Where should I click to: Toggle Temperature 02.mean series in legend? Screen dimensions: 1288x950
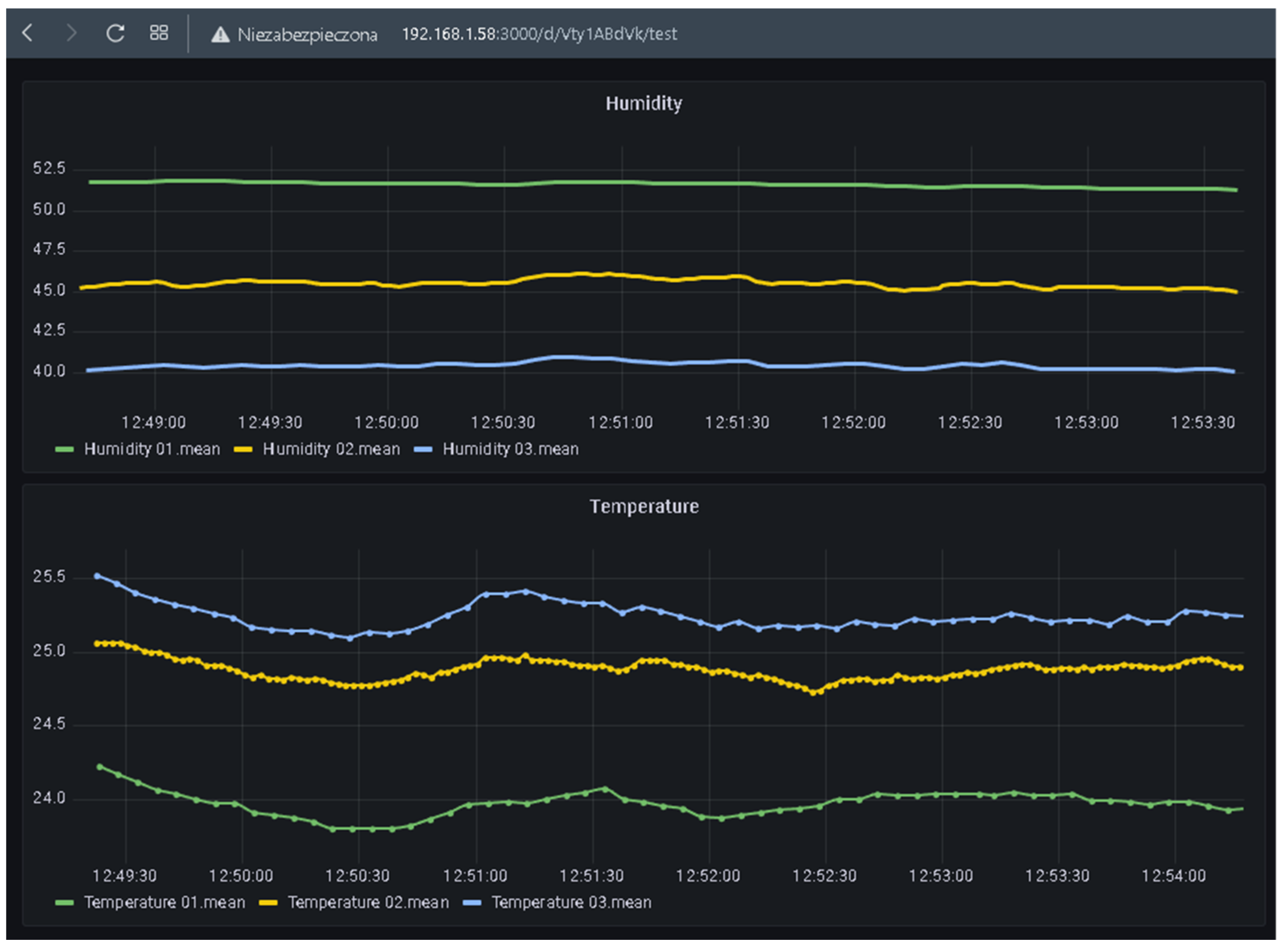pyautogui.click(x=368, y=902)
